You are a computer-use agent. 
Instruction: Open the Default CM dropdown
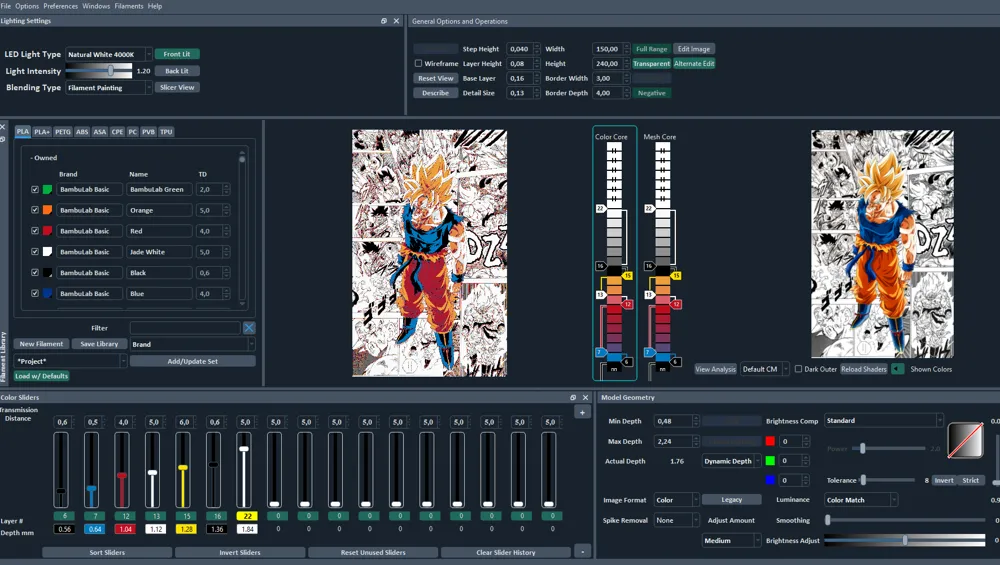(x=765, y=369)
